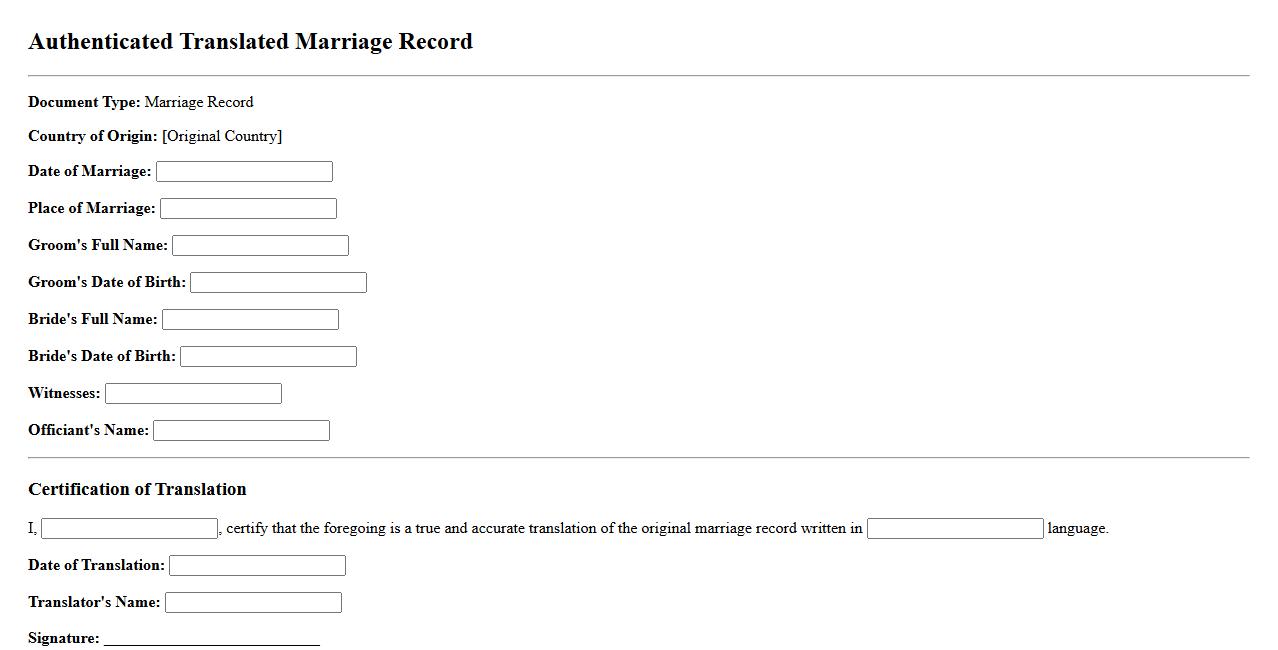Click the "Certification of Translation" heading
Image resolution: width=1278 pixels, height=650 pixels.
[137, 489]
